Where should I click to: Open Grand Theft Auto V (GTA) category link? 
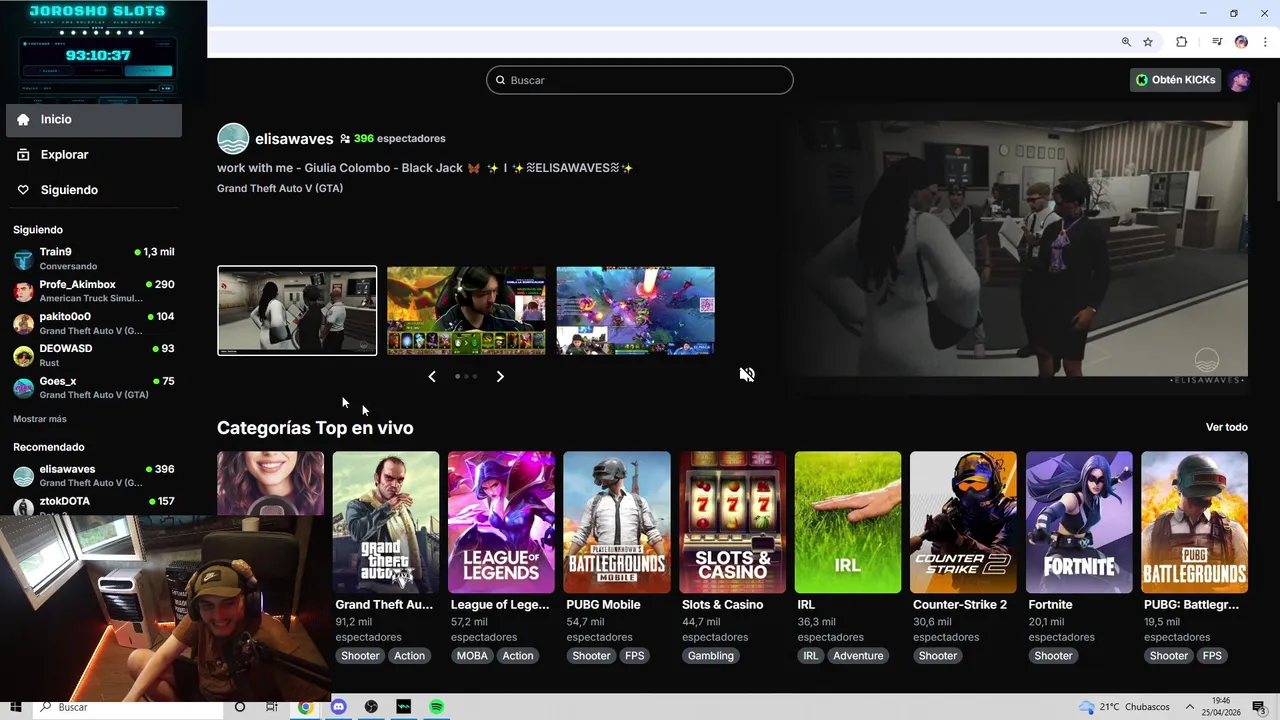pos(280,188)
